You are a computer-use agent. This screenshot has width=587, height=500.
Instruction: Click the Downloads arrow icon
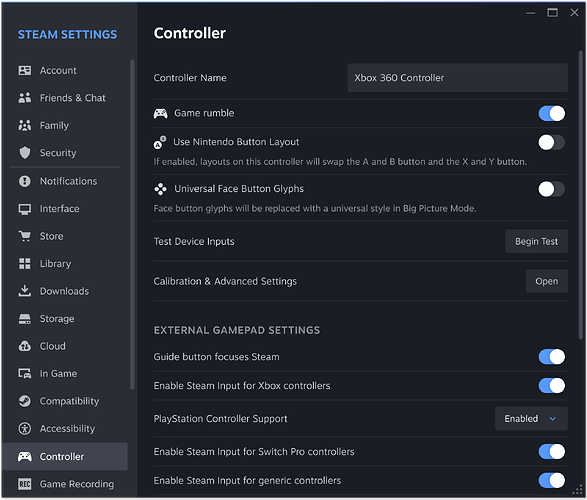25,291
